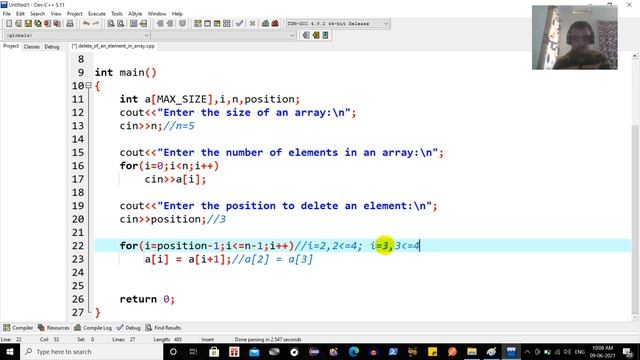640x360 pixels.
Task: Start debugging with the checkmark icon
Action: (x=240, y=24)
